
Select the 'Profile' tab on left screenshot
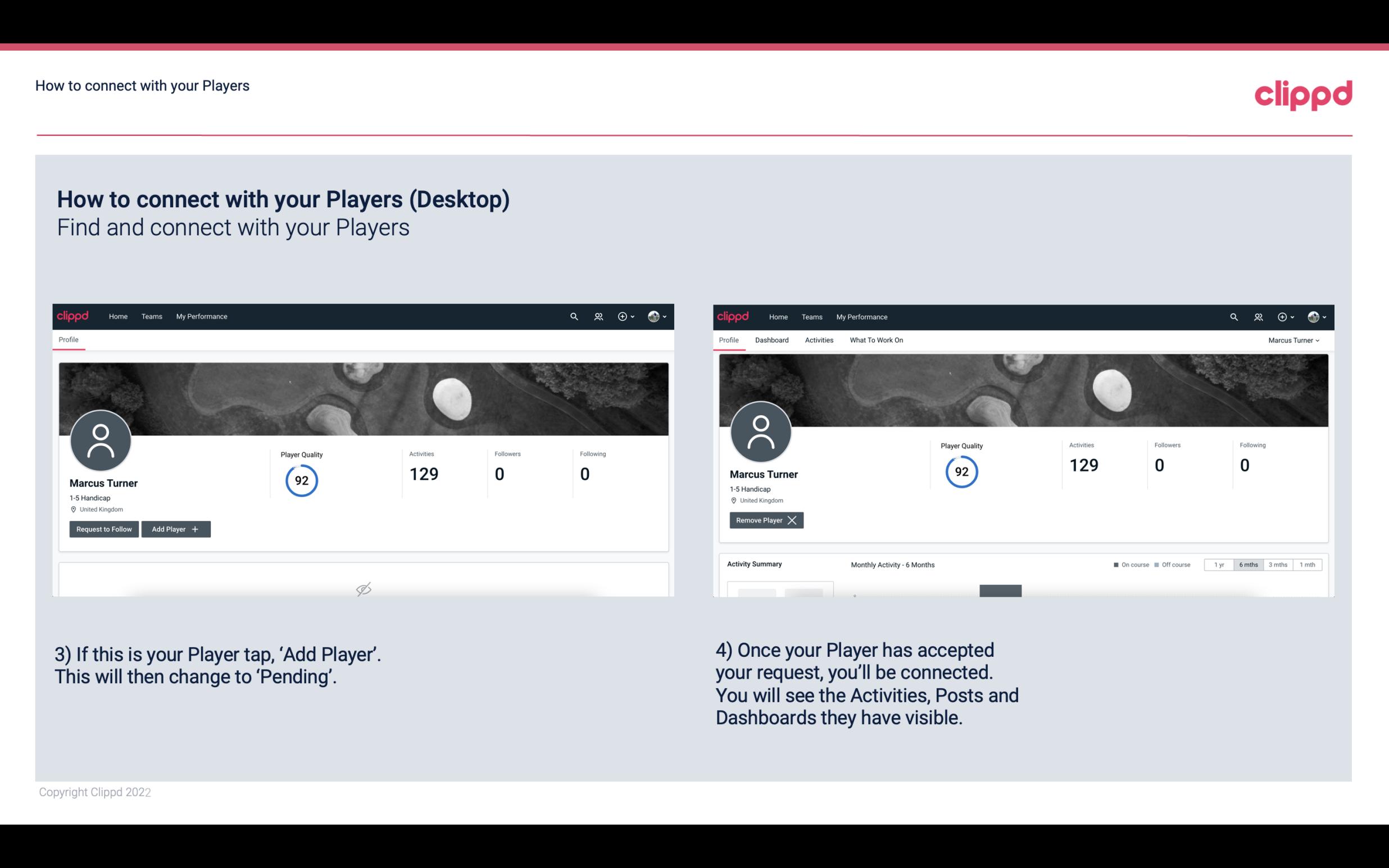[x=68, y=340]
